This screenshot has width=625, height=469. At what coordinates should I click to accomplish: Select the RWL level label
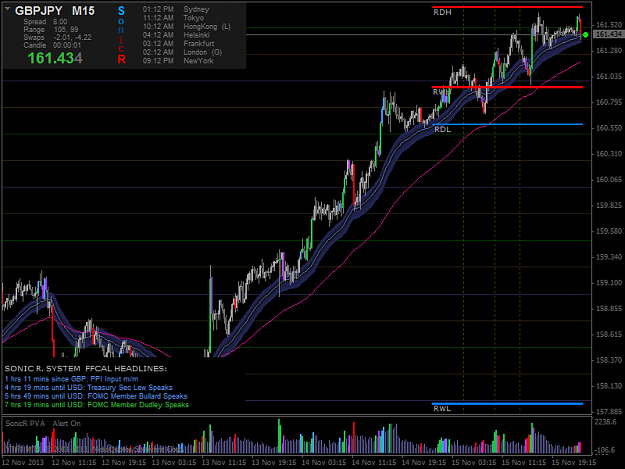[x=442, y=408]
